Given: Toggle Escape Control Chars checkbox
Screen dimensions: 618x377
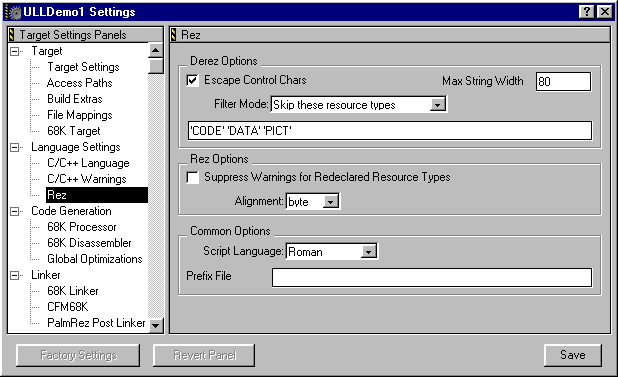Looking at the screenshot, I should (x=192, y=81).
